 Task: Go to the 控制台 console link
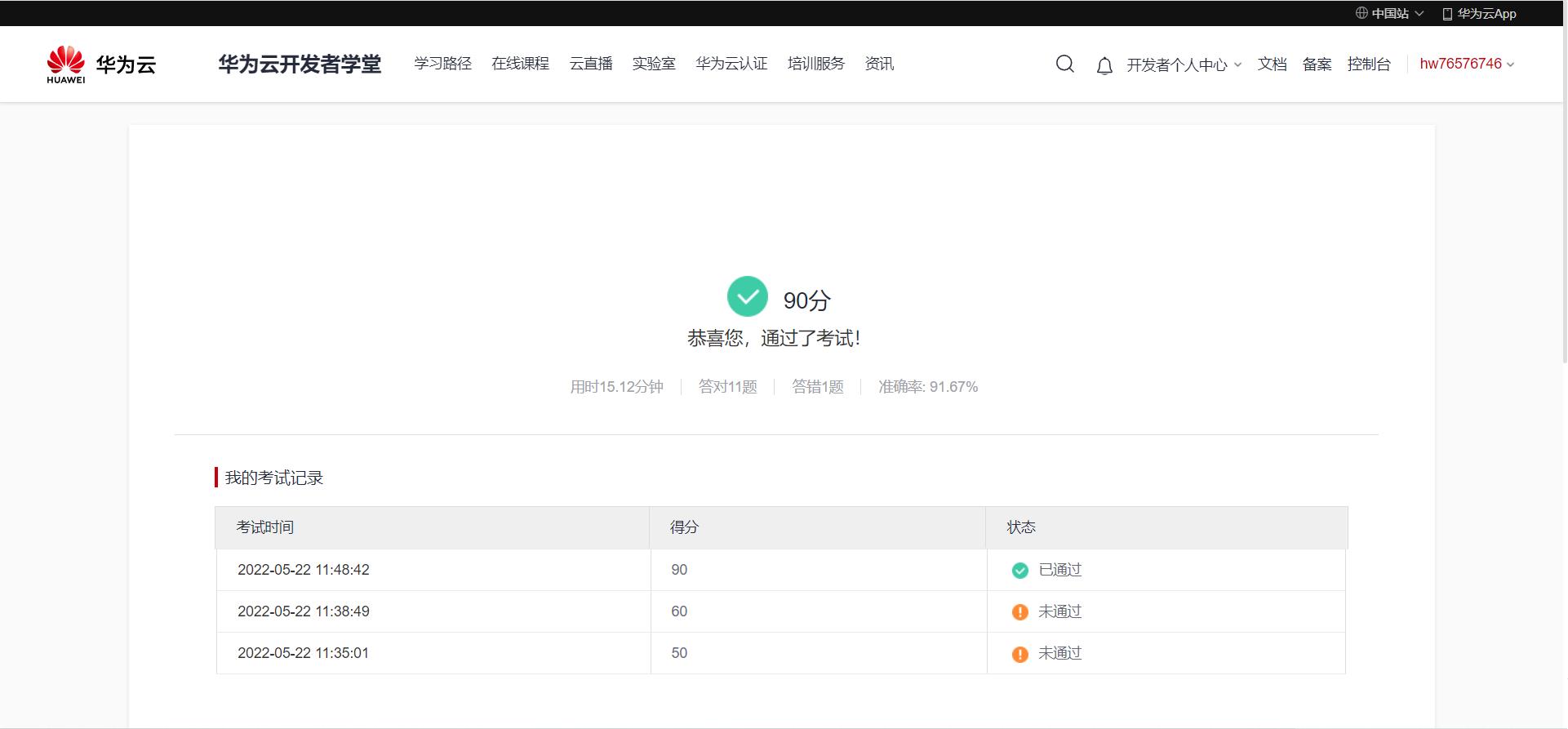tap(1369, 64)
